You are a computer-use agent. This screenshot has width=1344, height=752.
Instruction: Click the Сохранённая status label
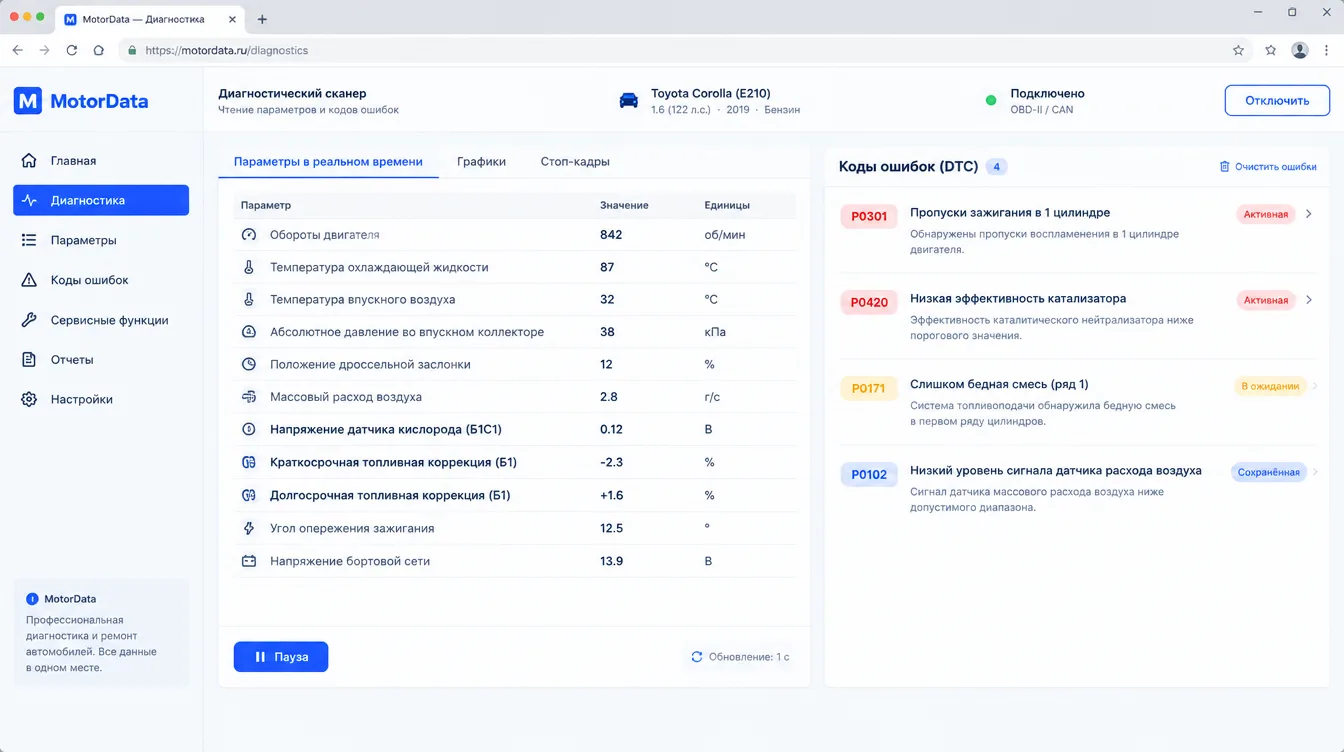pos(1268,472)
